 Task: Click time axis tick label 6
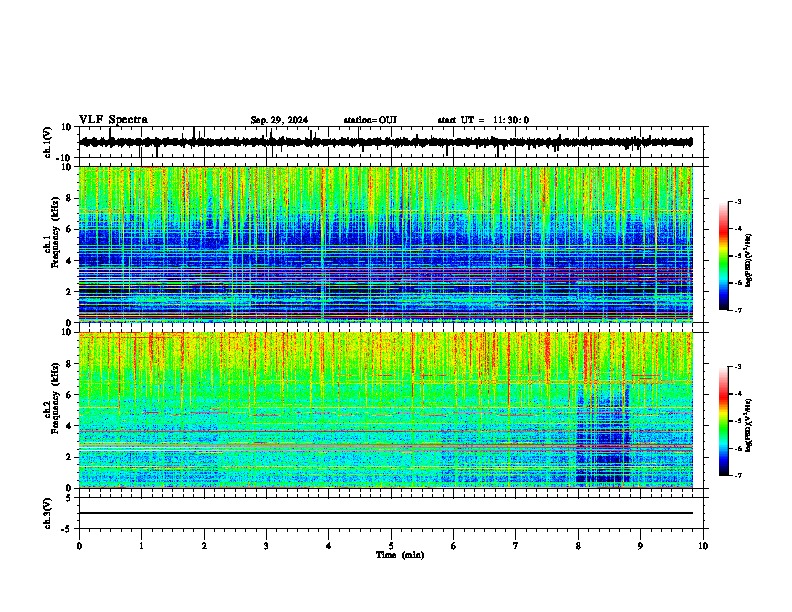coord(454,546)
